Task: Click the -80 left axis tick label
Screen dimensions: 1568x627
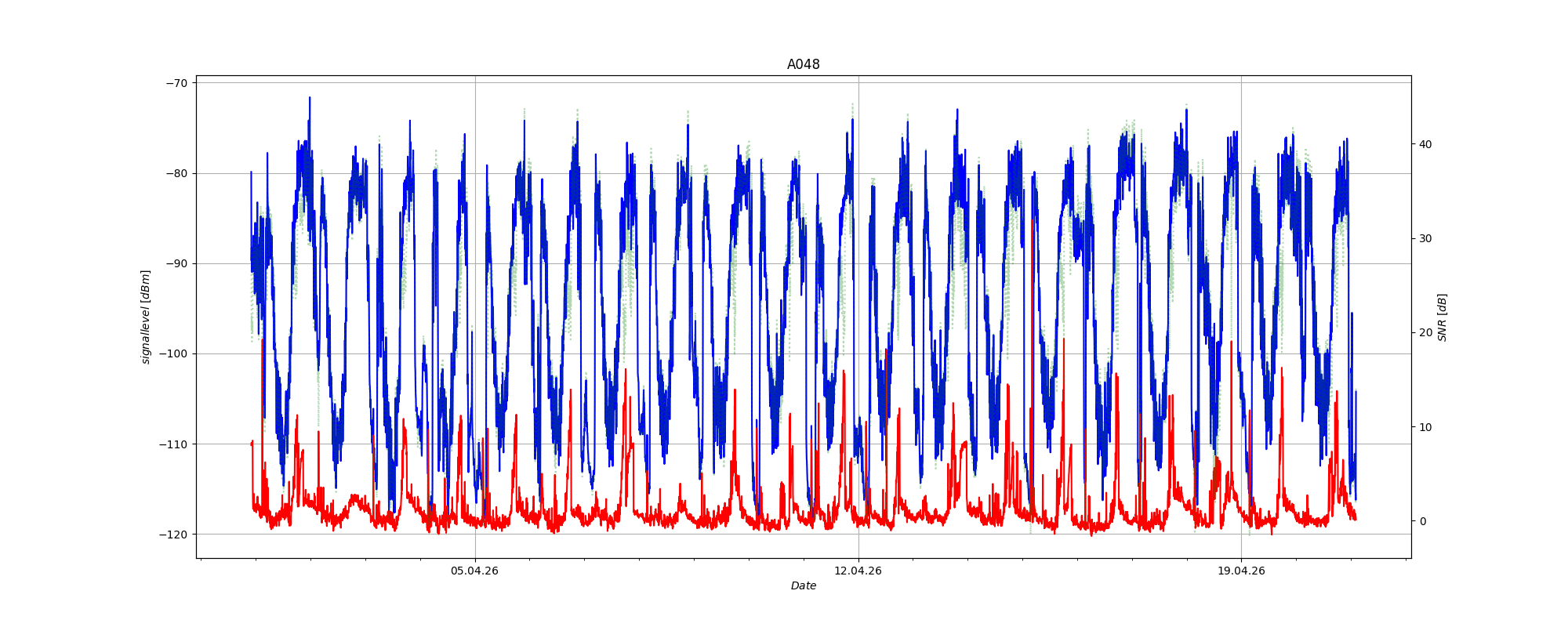Action: pyautogui.click(x=176, y=173)
